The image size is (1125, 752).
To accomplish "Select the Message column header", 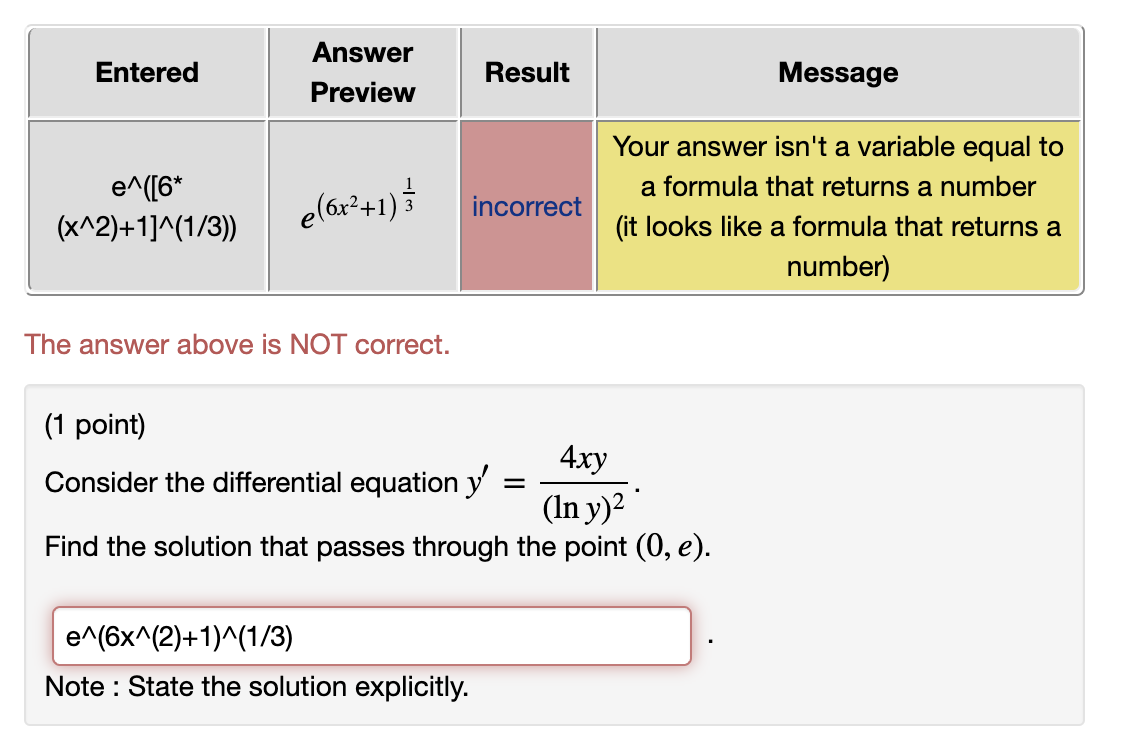I will 838,71.
